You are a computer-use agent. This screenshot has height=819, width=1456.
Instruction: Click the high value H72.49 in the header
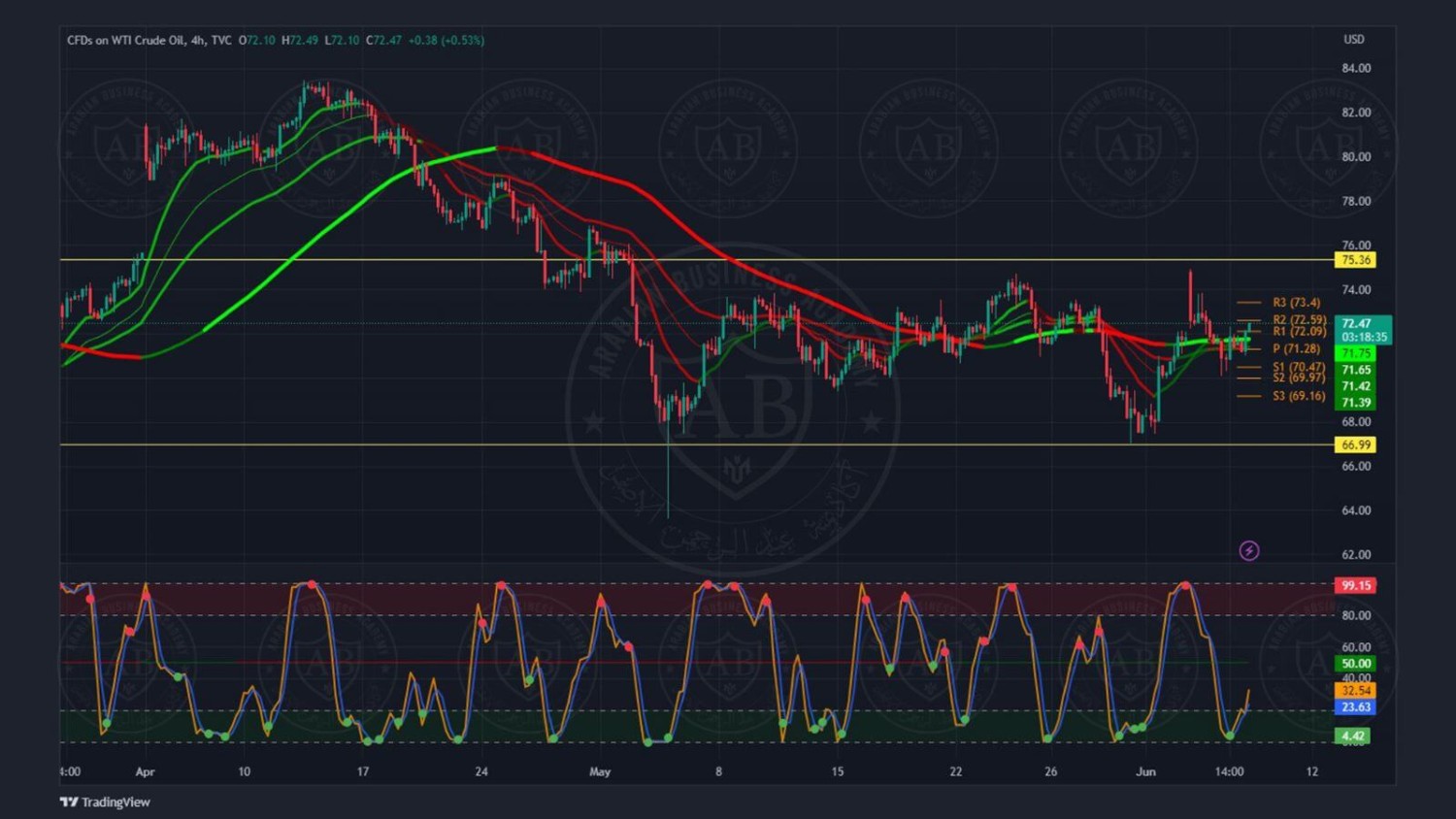pyautogui.click(x=300, y=40)
